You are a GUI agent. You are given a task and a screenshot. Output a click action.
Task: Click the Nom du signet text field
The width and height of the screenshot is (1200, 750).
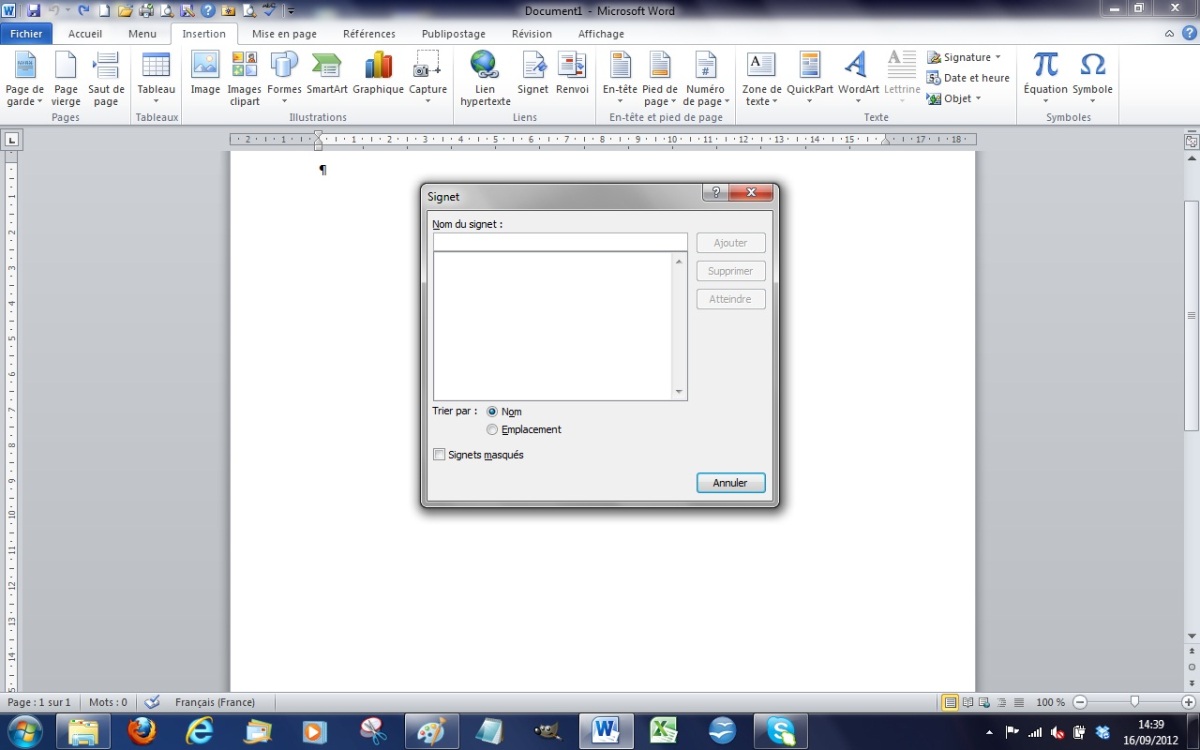point(560,242)
